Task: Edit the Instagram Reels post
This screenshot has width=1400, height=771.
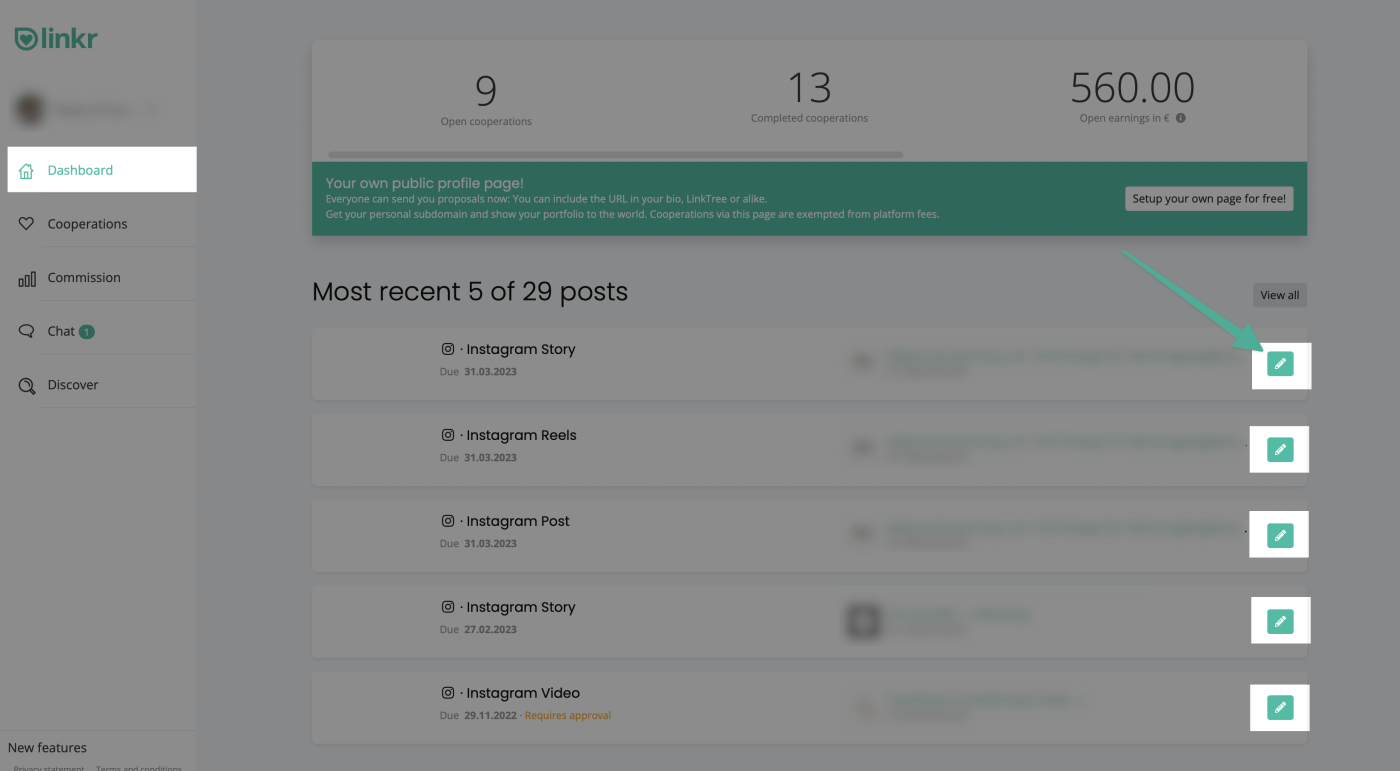Action: pos(1280,450)
